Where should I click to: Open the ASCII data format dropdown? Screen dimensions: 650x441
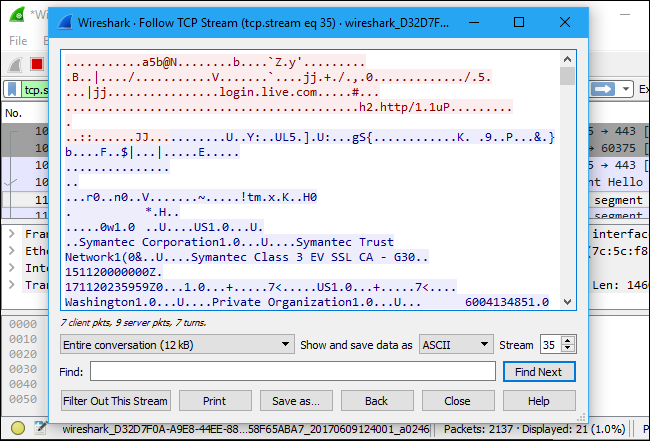pos(456,344)
